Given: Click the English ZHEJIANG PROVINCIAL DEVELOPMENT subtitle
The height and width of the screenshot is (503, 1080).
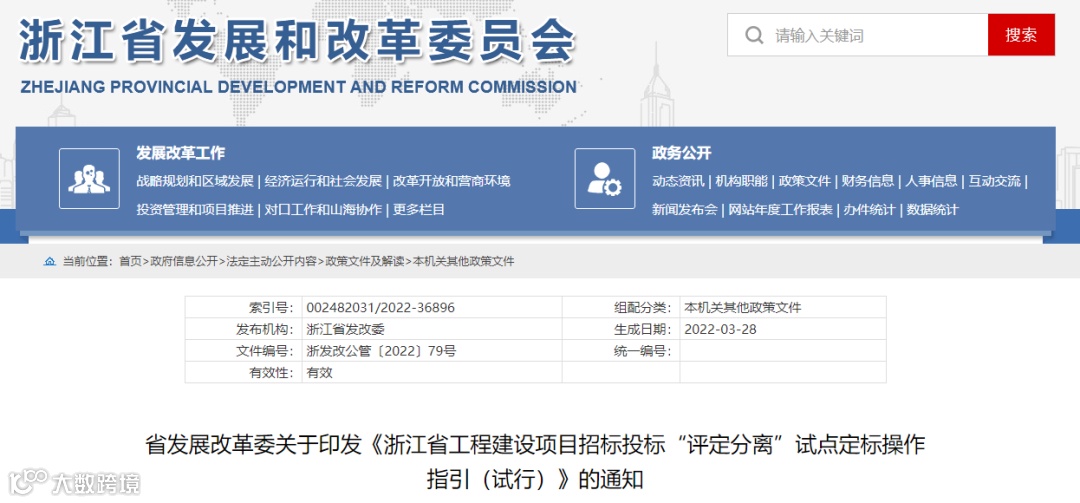Looking at the screenshot, I should (298, 88).
